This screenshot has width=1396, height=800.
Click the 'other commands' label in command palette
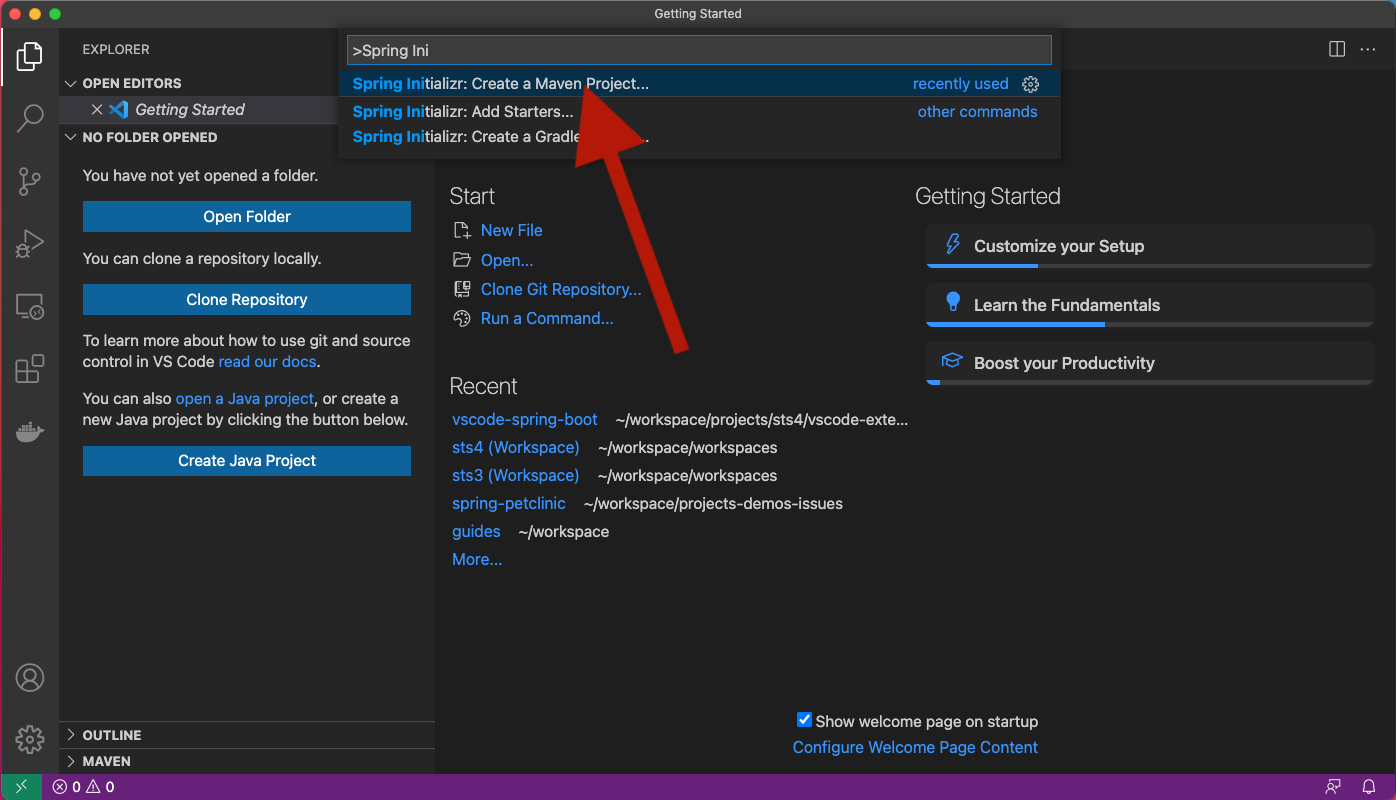tap(978, 112)
